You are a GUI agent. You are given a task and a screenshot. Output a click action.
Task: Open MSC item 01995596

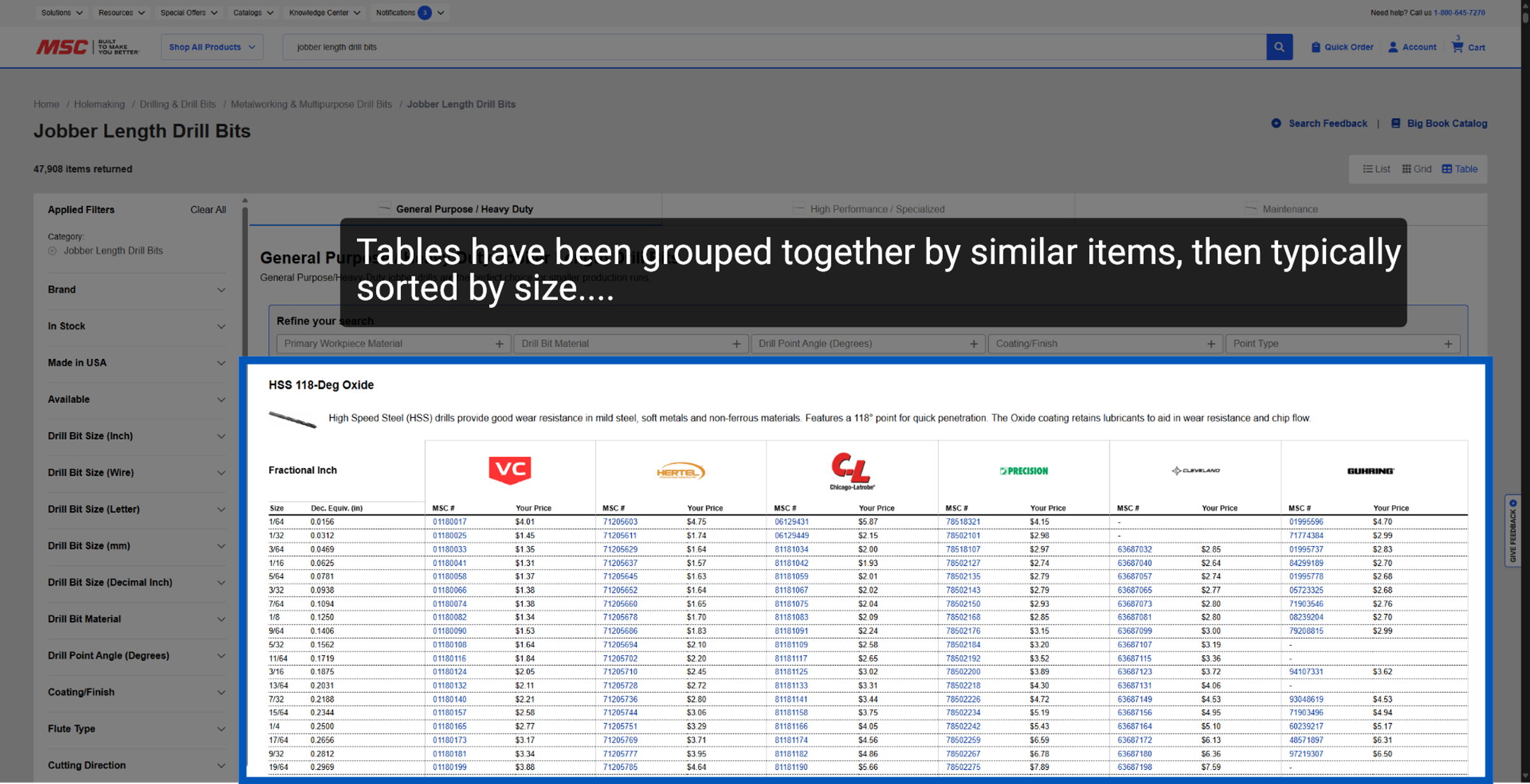1306,522
